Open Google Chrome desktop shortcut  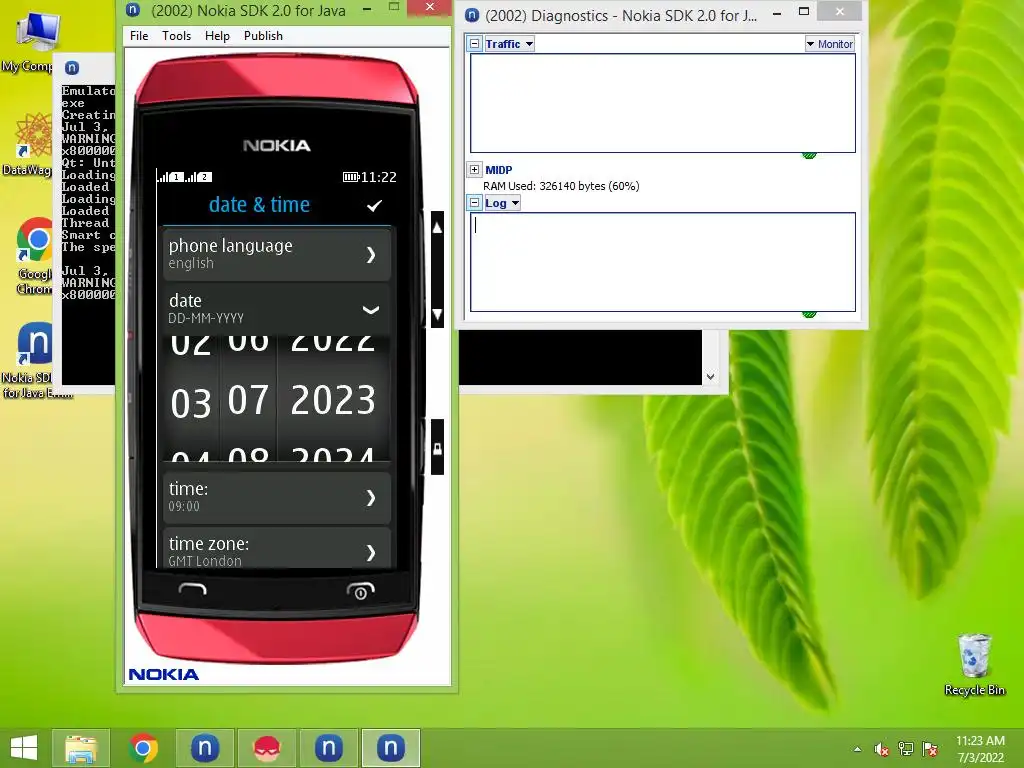(34, 256)
